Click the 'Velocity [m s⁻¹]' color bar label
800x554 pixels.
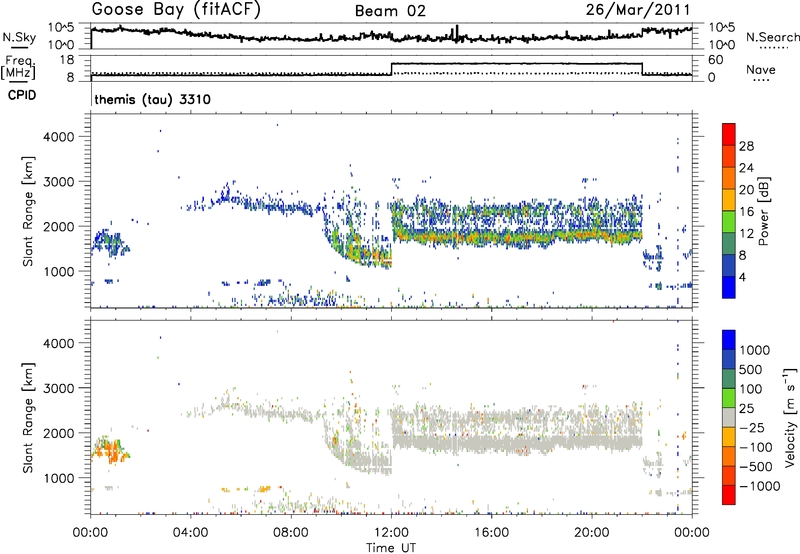point(790,417)
